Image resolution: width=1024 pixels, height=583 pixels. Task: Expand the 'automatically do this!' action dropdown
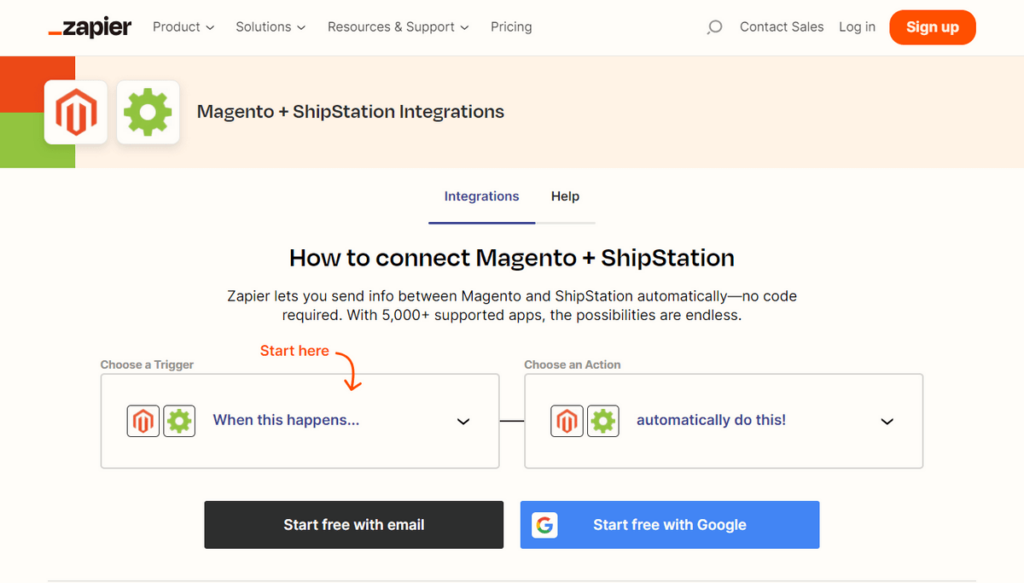886,420
